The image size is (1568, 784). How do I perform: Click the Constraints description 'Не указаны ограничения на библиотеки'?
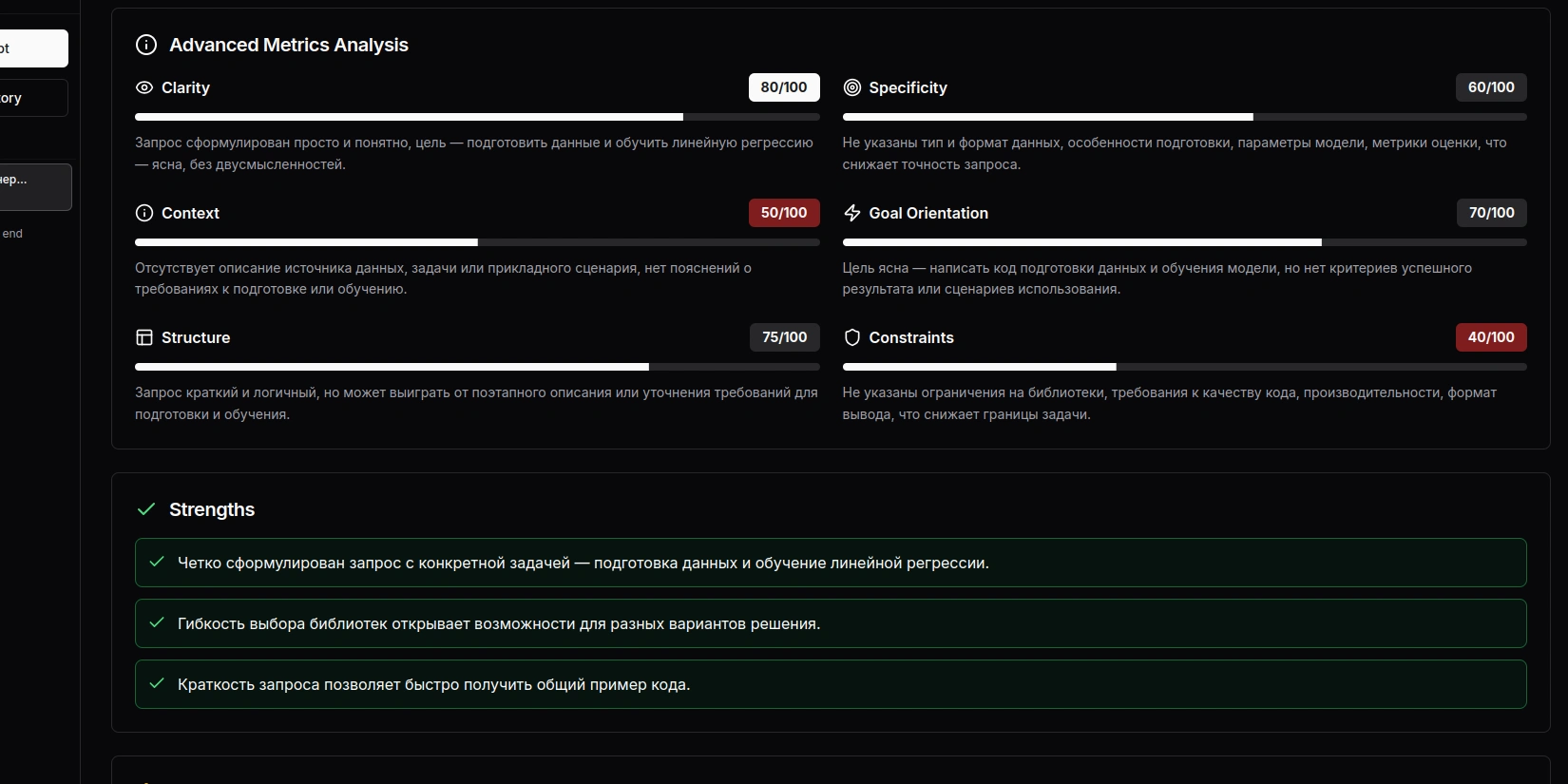[x=1170, y=403]
